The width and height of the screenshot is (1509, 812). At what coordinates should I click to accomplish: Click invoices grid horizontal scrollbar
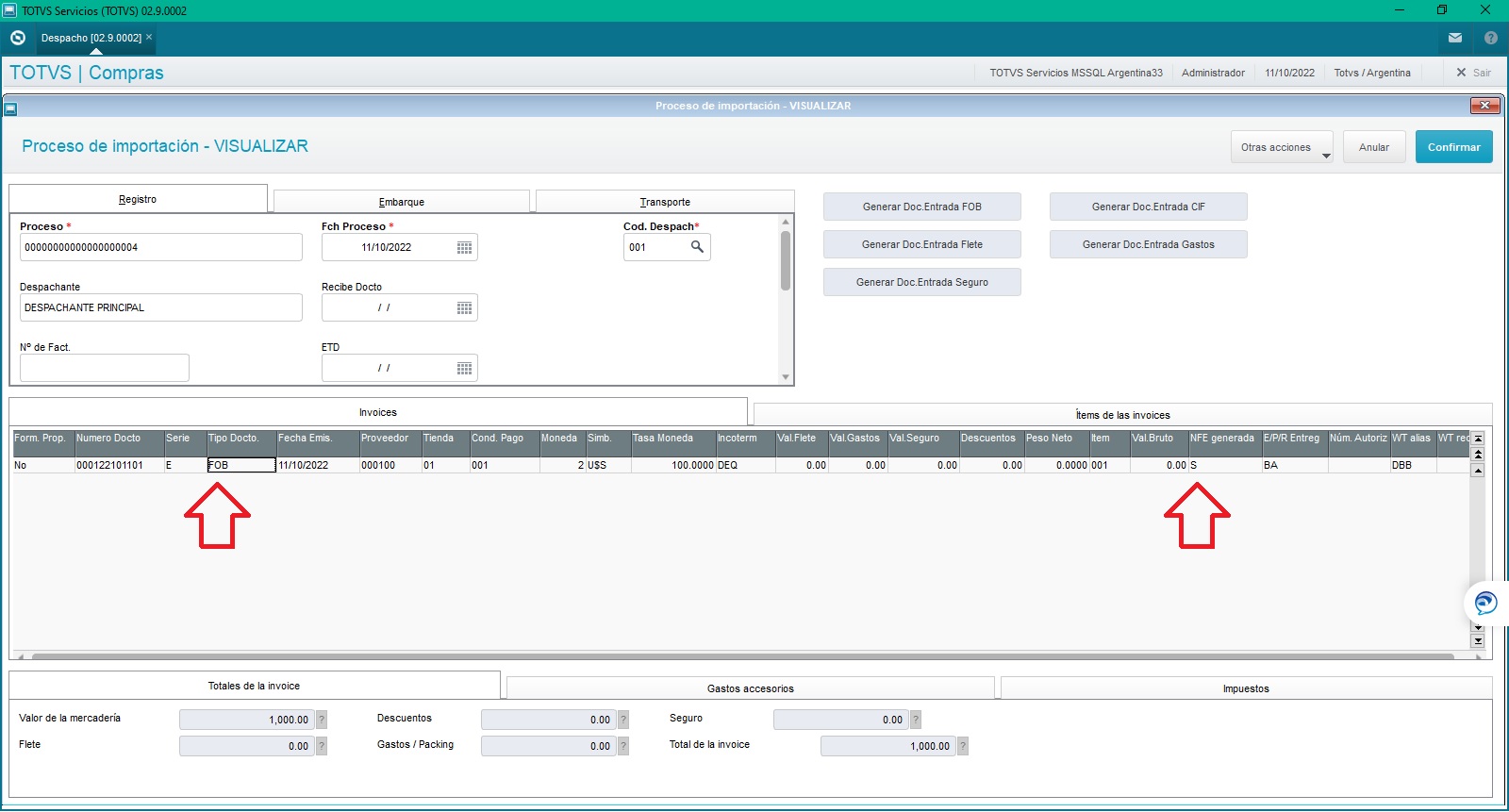(742, 656)
